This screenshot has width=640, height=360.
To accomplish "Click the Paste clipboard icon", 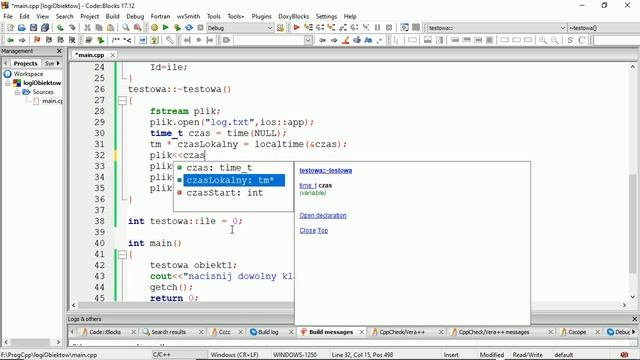I will (x=110, y=28).
